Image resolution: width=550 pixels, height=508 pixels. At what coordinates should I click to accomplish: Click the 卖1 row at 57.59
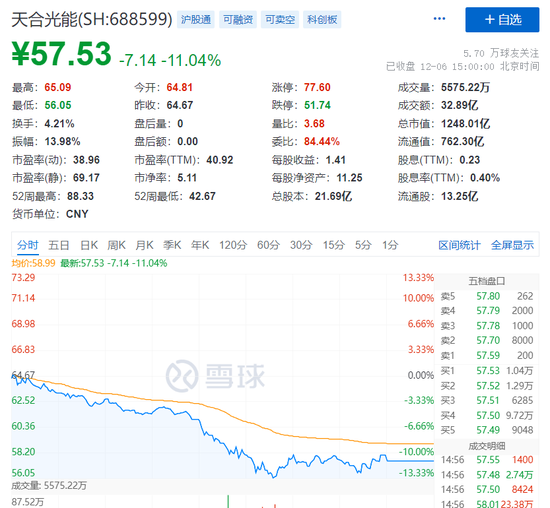(x=487, y=355)
